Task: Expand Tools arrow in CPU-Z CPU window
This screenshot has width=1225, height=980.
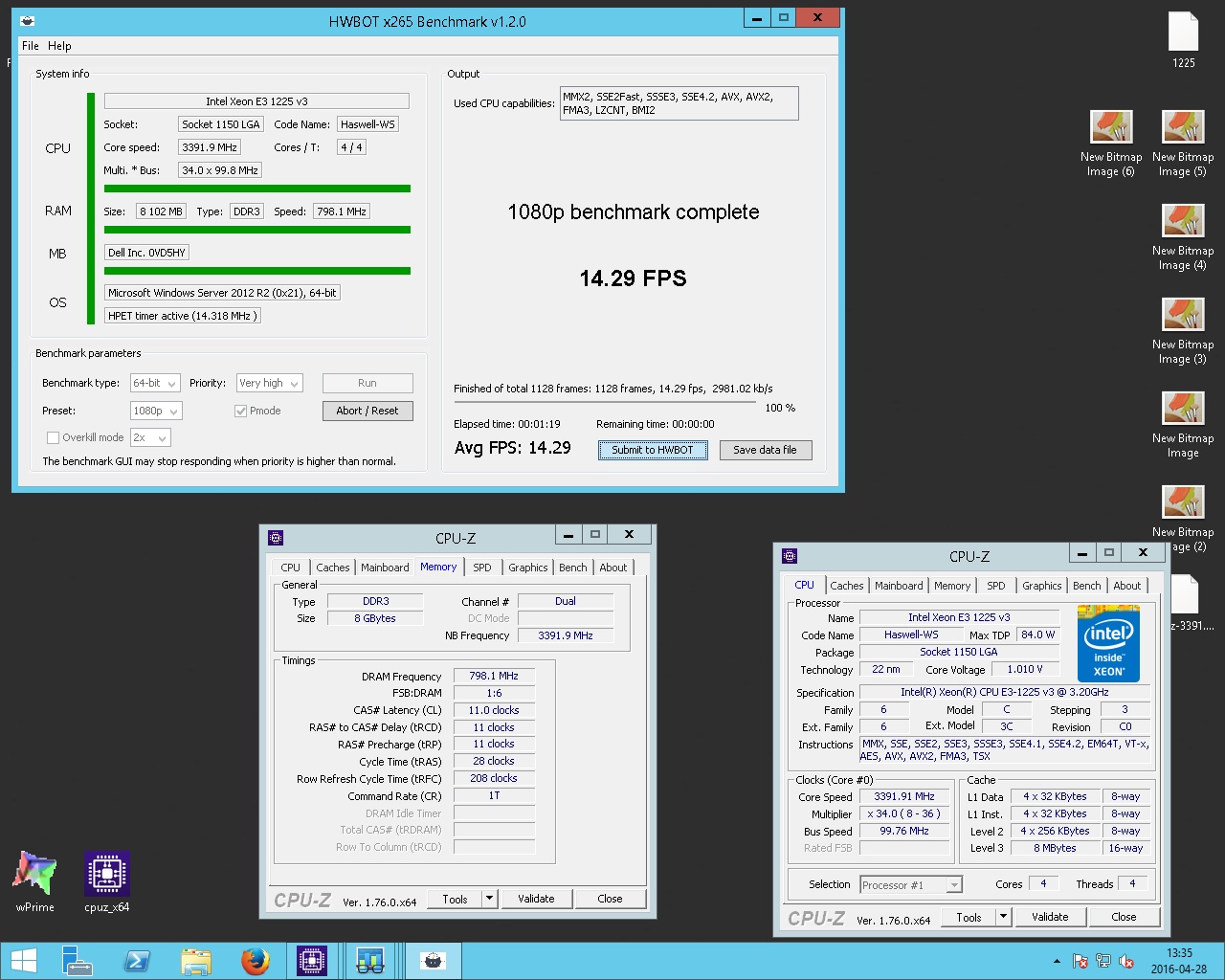Action: [1004, 917]
